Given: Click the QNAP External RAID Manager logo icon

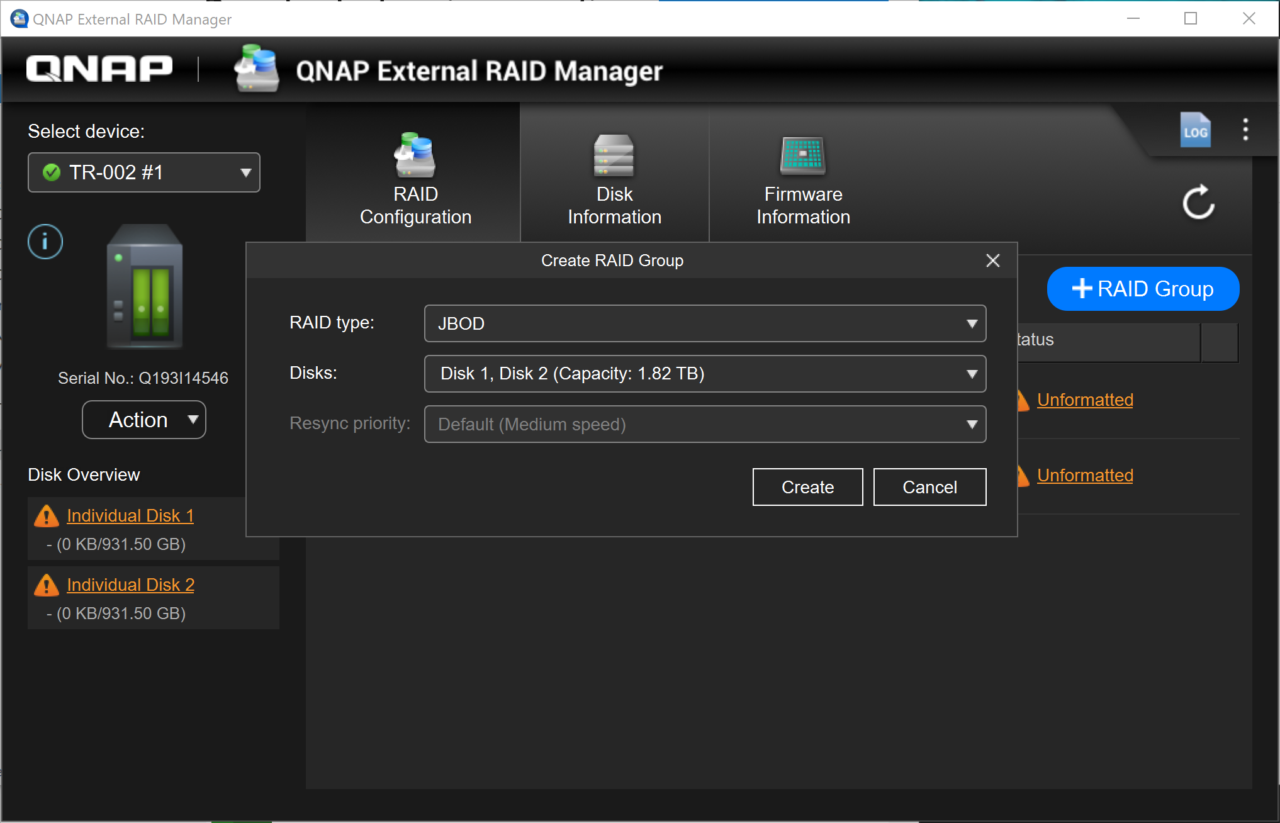Looking at the screenshot, I should (256, 68).
